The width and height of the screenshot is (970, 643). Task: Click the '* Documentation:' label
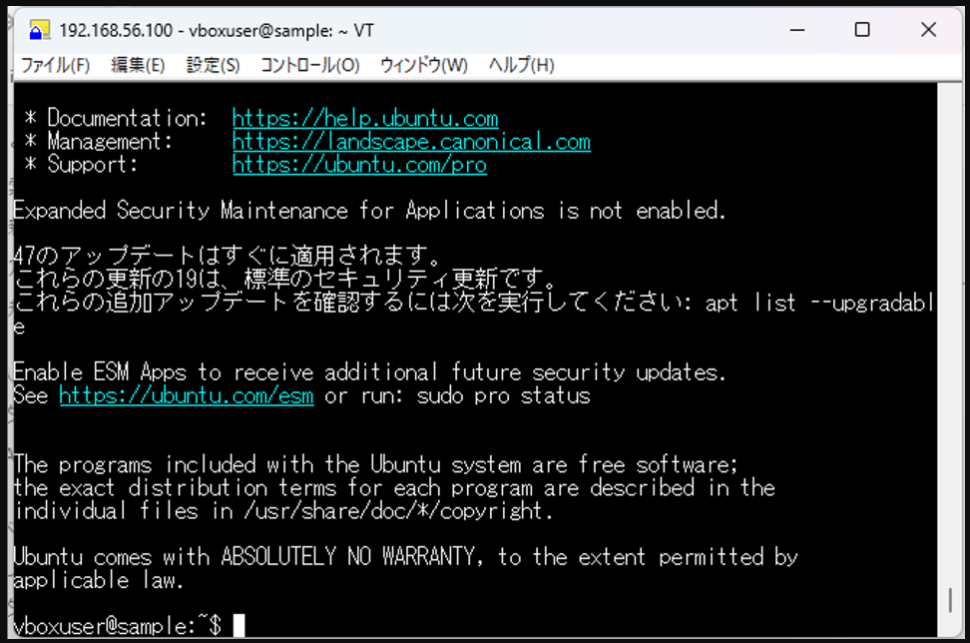point(116,118)
